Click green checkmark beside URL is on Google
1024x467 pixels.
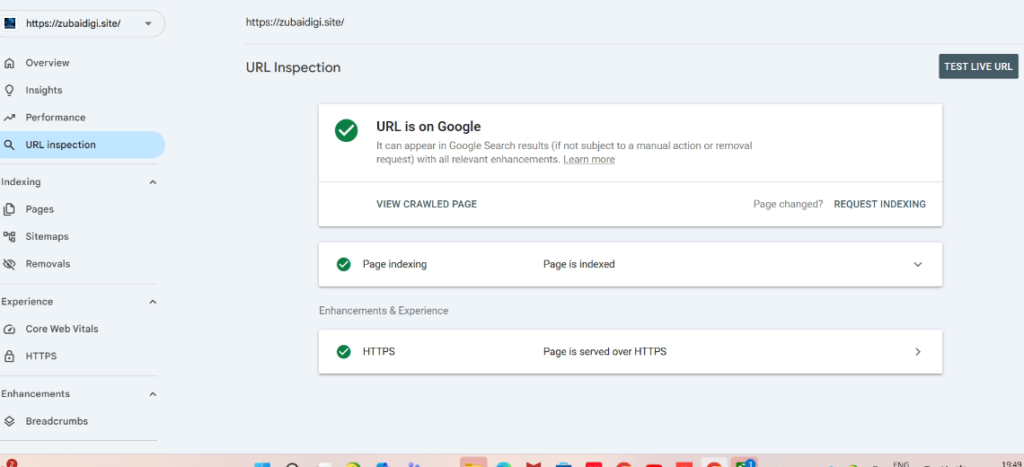[346, 131]
